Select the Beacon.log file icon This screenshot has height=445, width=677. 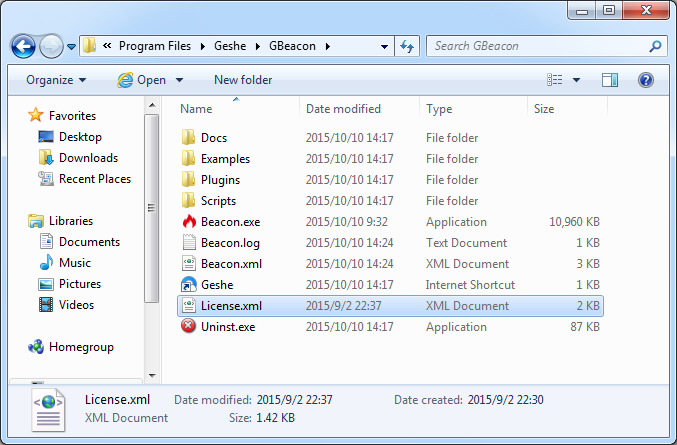[x=189, y=242]
